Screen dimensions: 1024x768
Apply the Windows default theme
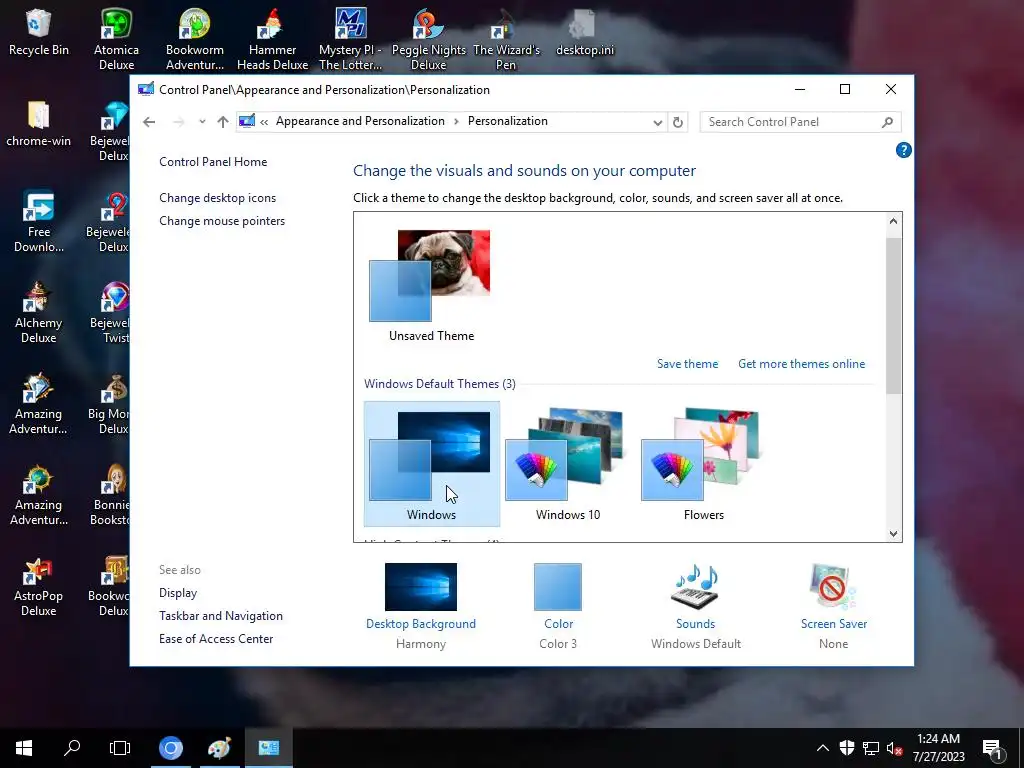click(431, 464)
